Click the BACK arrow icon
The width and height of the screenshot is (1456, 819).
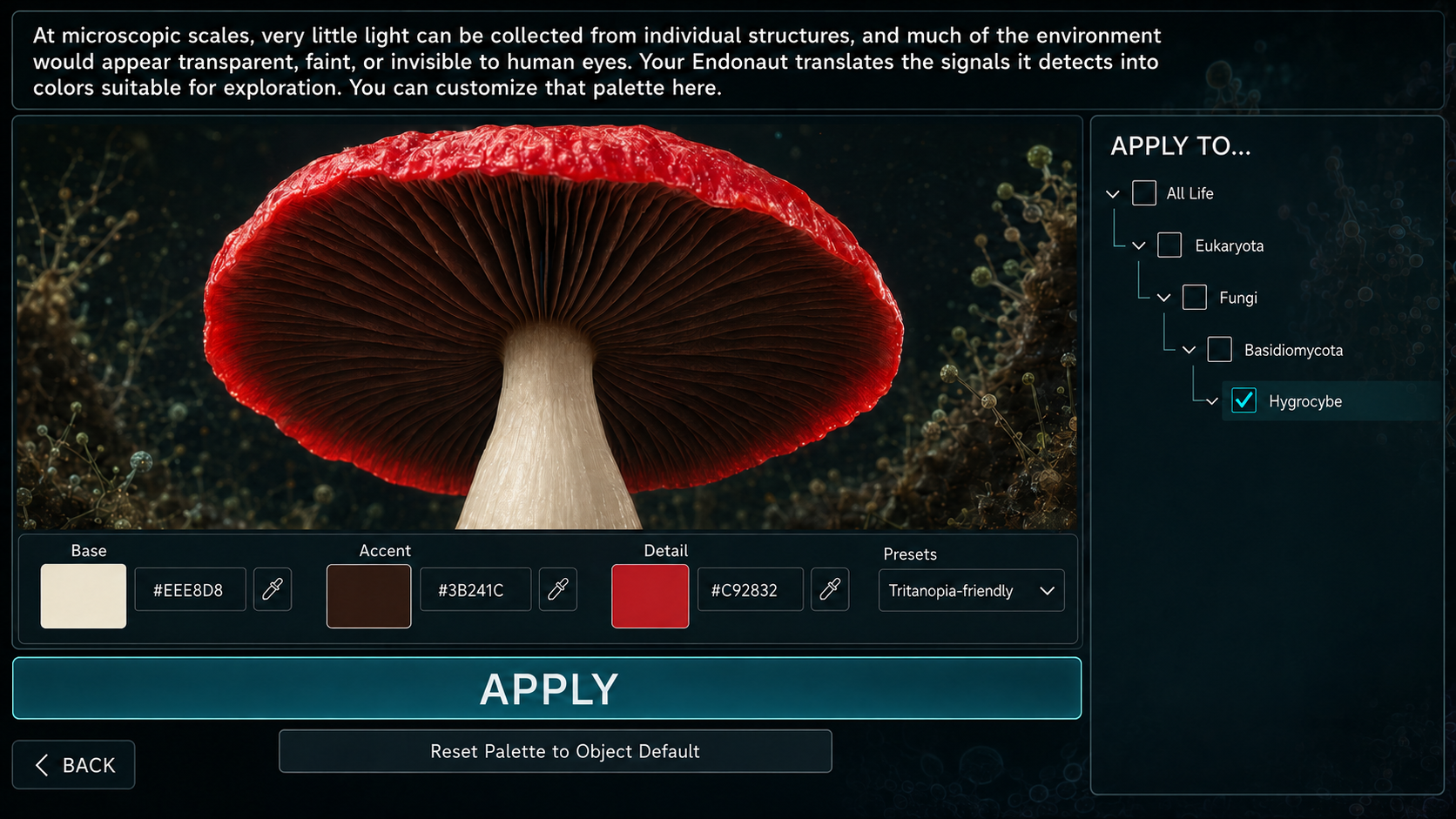coord(41,765)
